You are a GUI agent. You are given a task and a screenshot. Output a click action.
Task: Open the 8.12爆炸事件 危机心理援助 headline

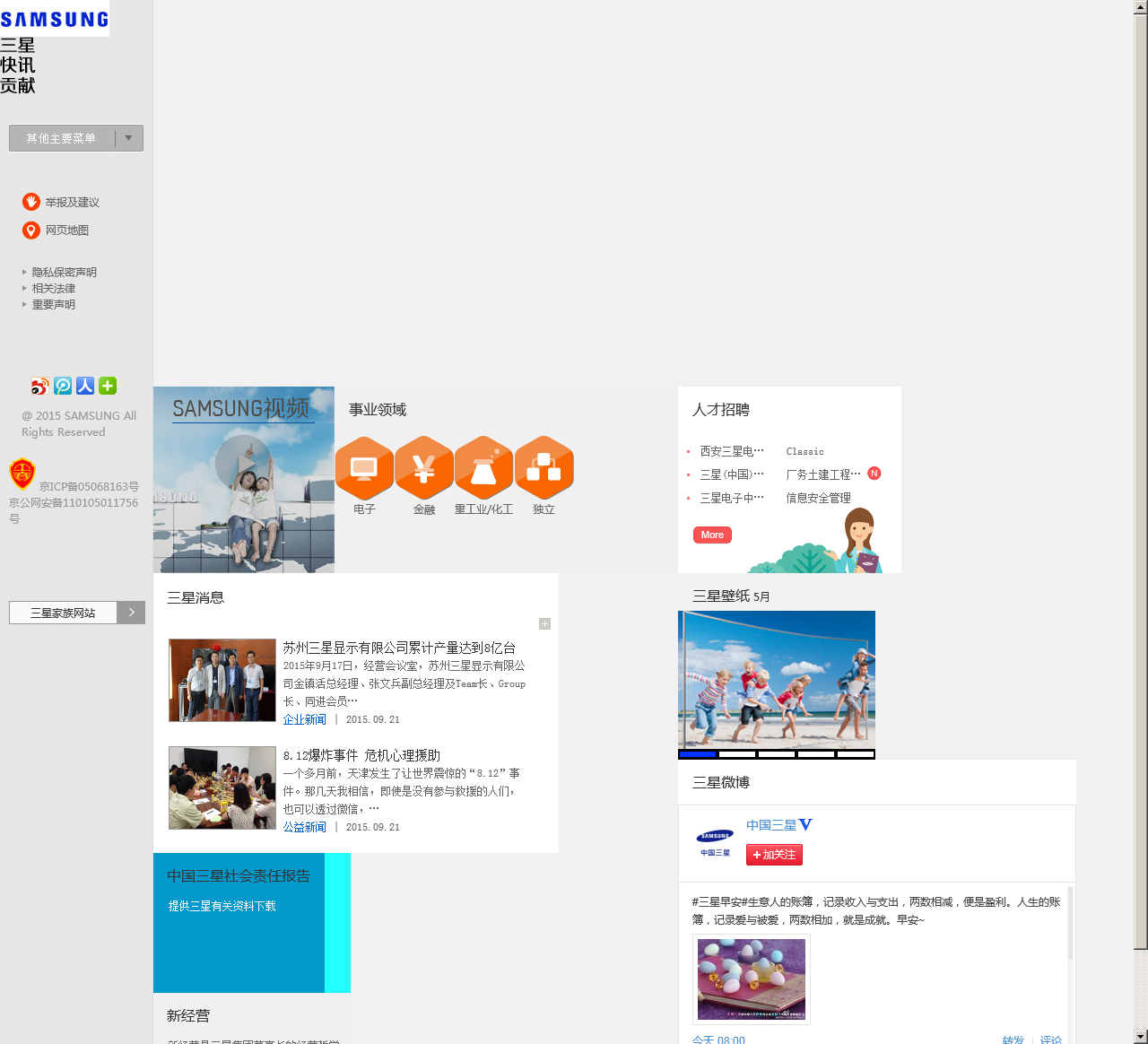tap(361, 755)
